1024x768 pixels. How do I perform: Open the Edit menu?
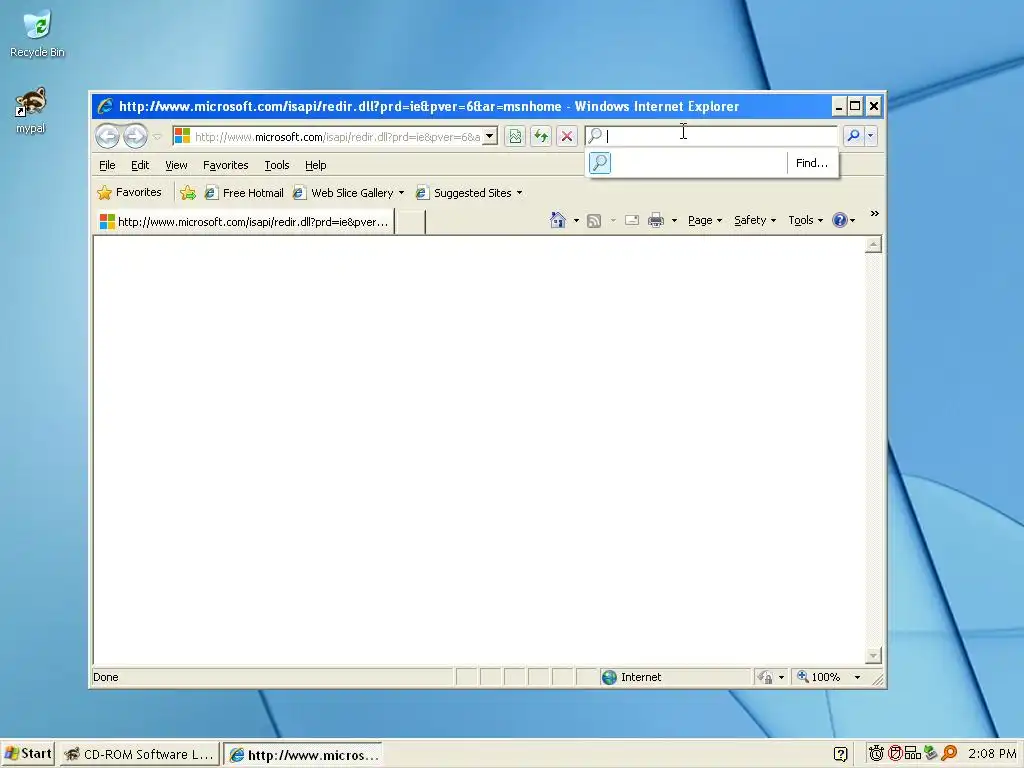pos(140,165)
